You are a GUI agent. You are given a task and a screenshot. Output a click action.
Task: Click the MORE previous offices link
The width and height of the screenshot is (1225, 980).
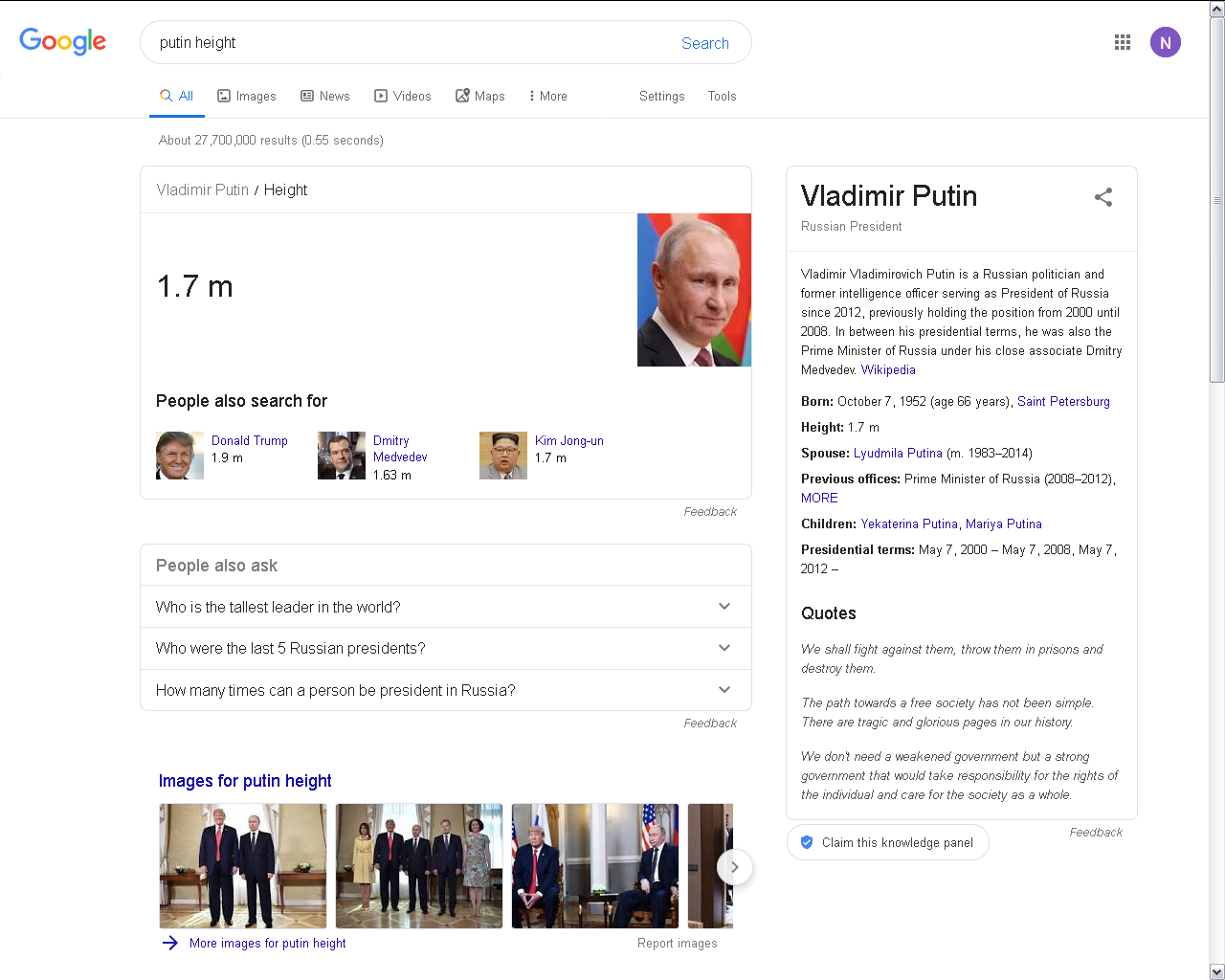point(819,498)
